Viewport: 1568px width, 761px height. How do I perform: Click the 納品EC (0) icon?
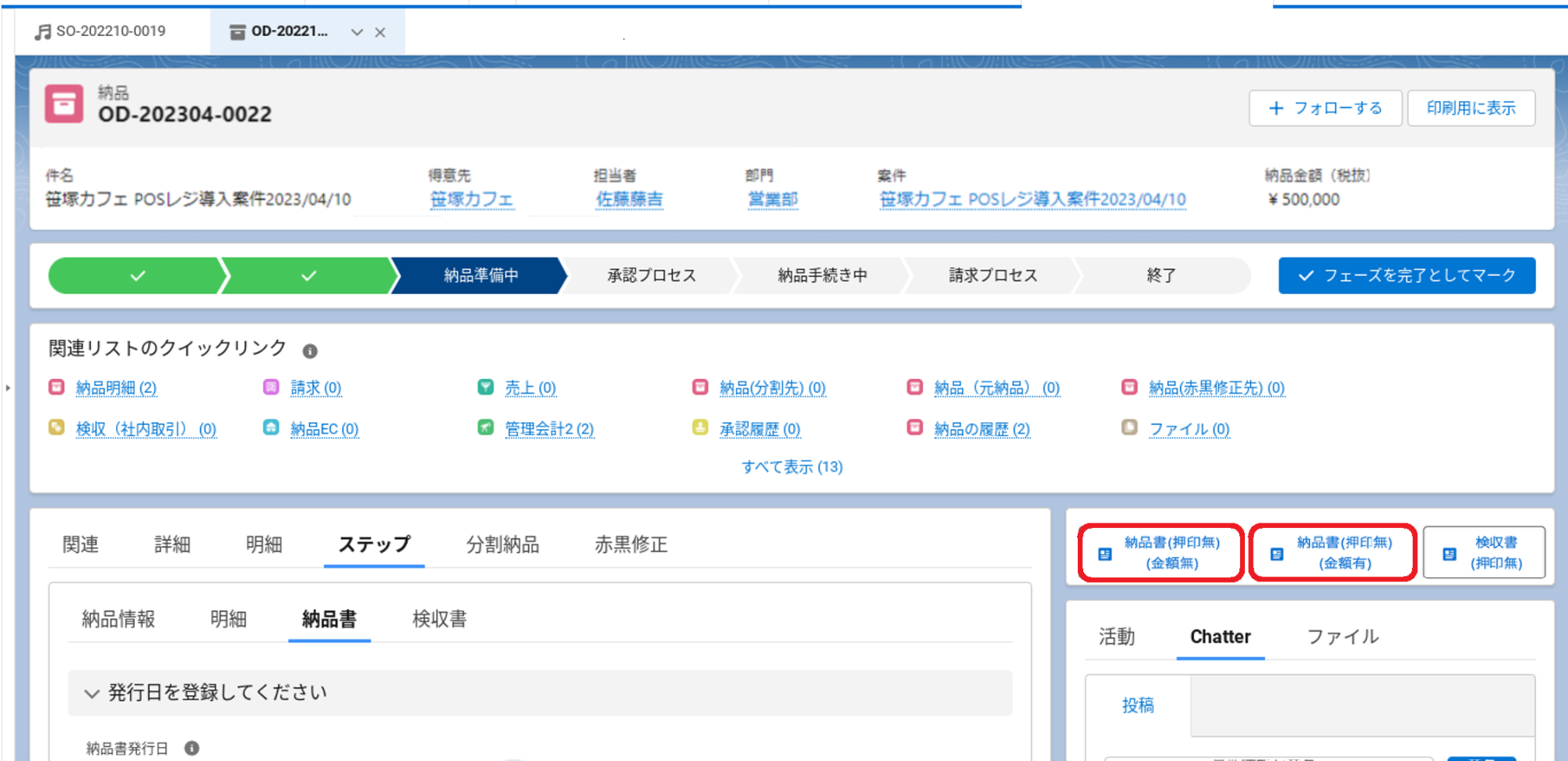click(x=271, y=428)
